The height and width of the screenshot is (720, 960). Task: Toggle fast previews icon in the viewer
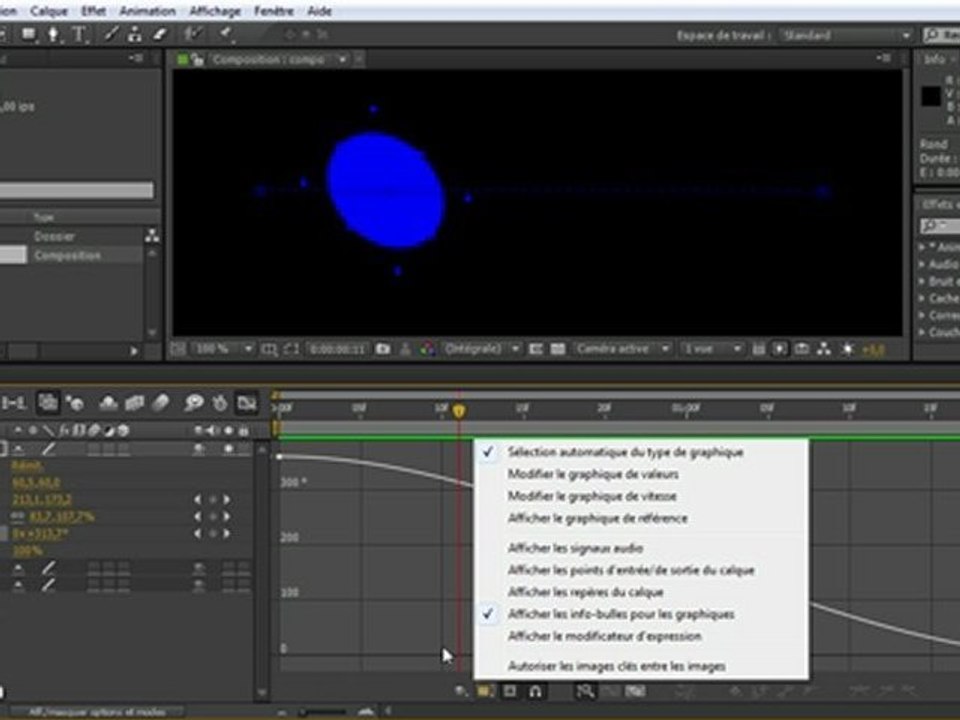pos(779,349)
